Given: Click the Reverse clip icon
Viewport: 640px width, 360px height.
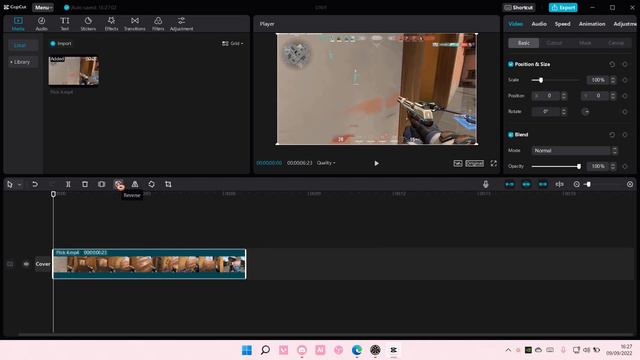Looking at the screenshot, I should click(118, 184).
